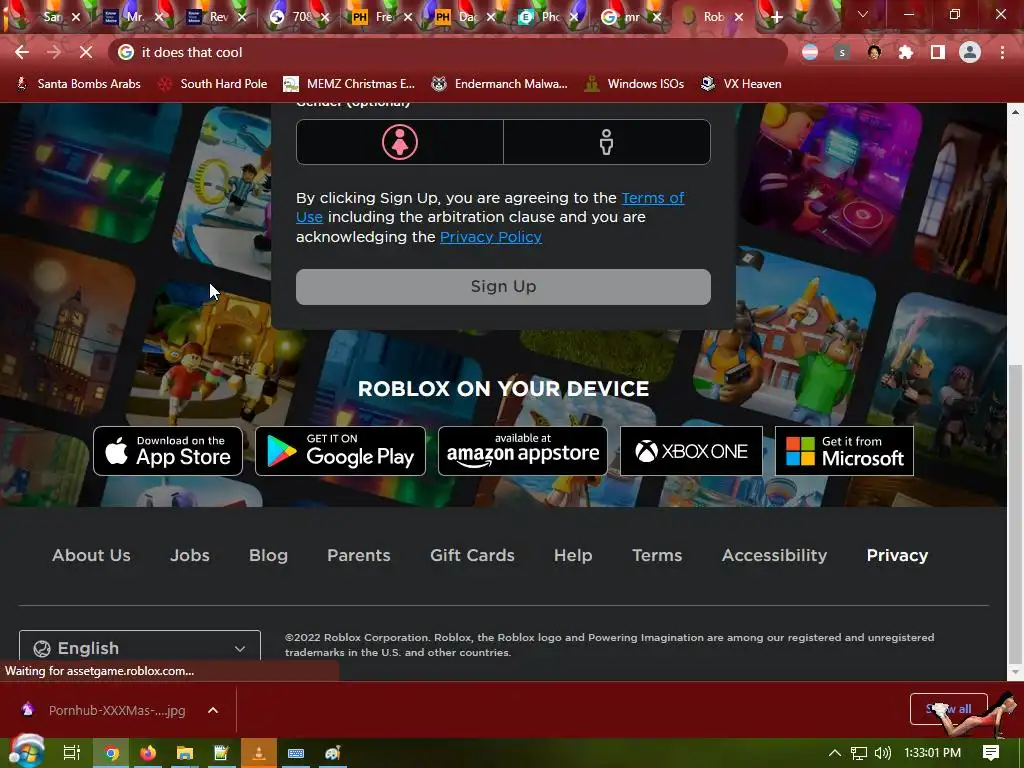Click the Sign Up button
This screenshot has width=1024, height=768.
click(503, 287)
